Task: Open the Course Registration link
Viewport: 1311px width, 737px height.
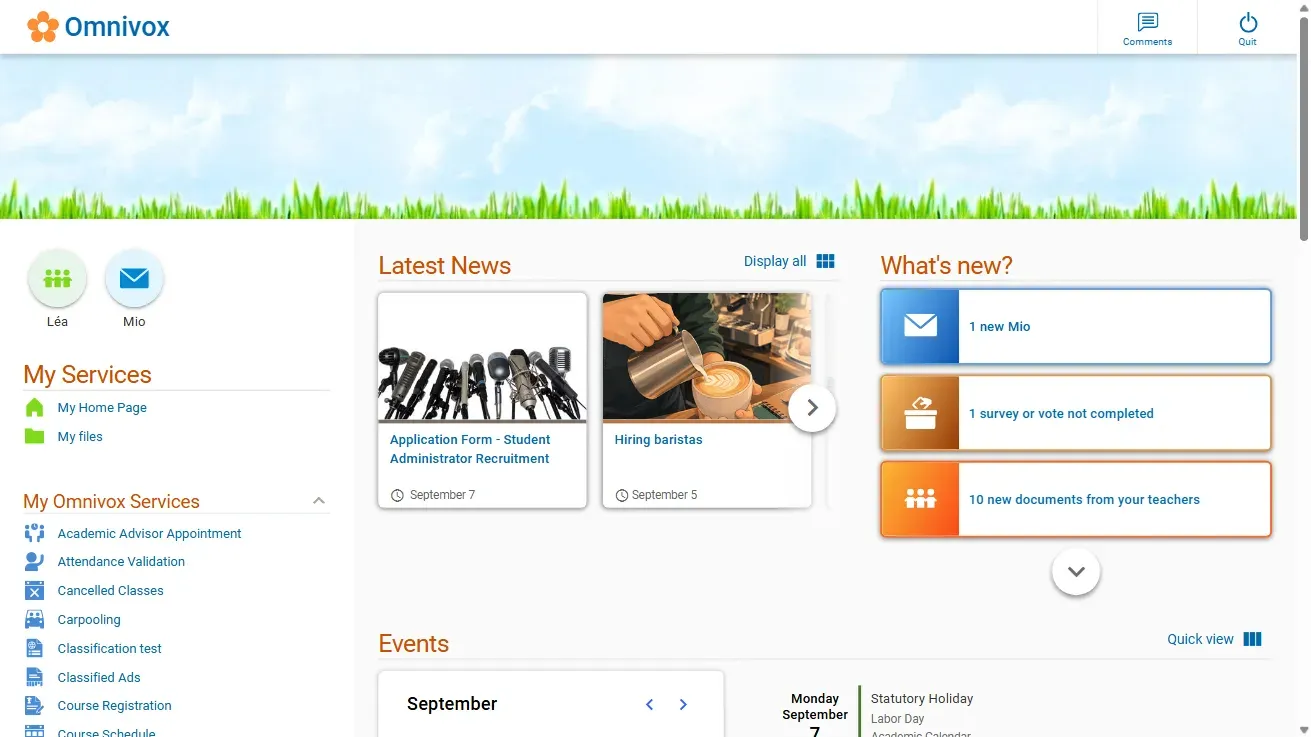Action: pos(114,705)
